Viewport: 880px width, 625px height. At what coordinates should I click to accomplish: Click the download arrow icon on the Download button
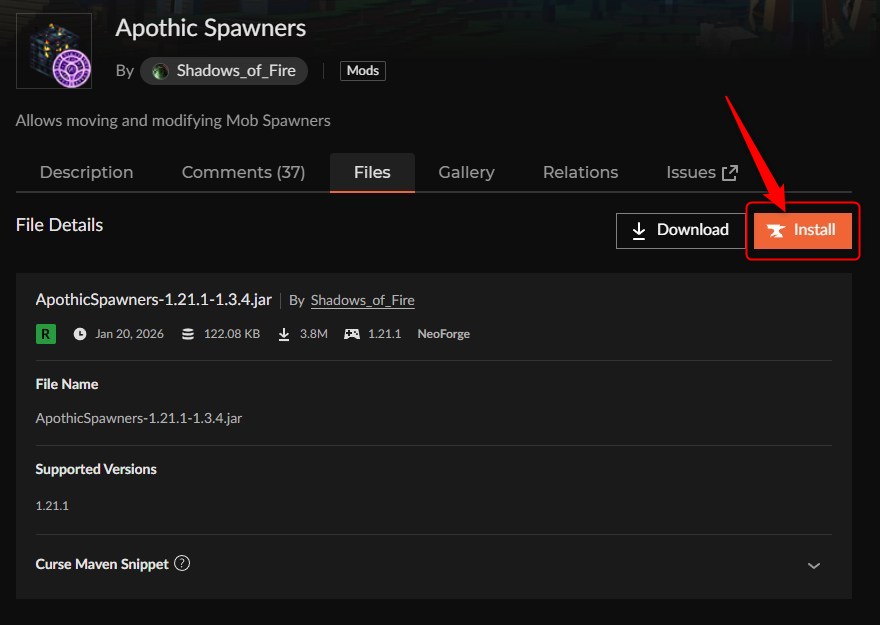click(x=639, y=231)
